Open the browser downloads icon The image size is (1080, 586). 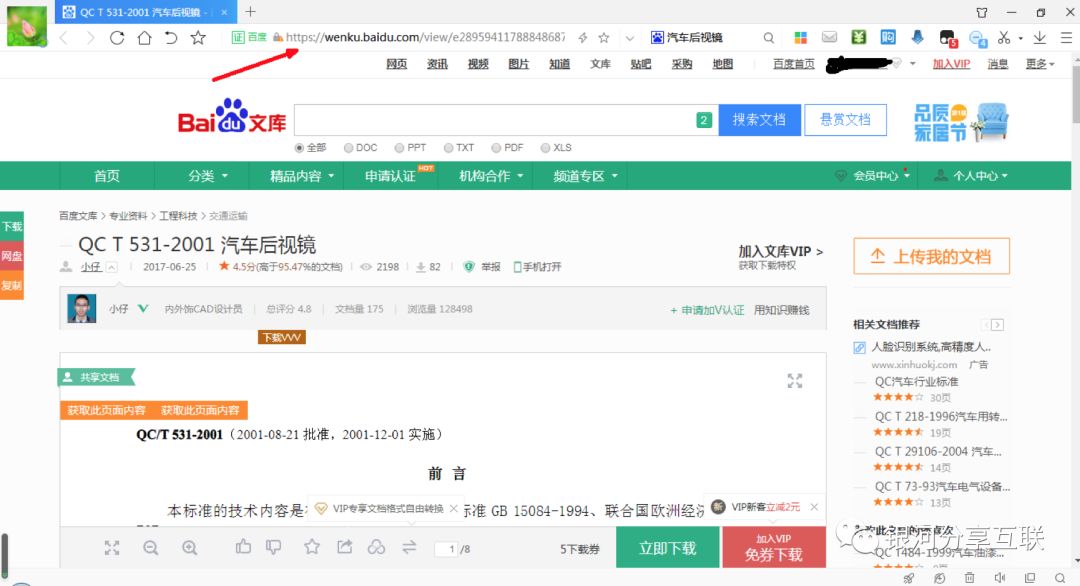point(1039,37)
